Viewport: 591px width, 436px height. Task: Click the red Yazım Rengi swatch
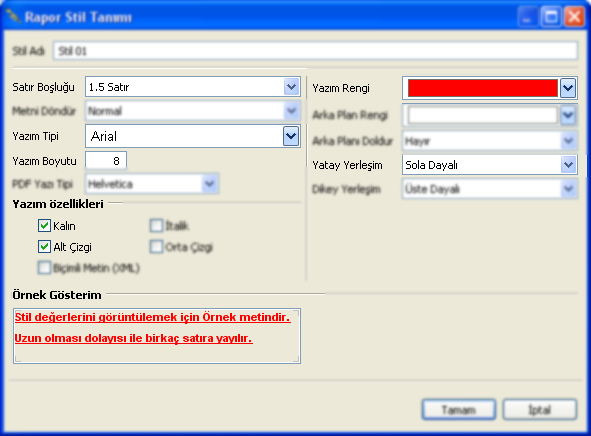tap(482, 88)
